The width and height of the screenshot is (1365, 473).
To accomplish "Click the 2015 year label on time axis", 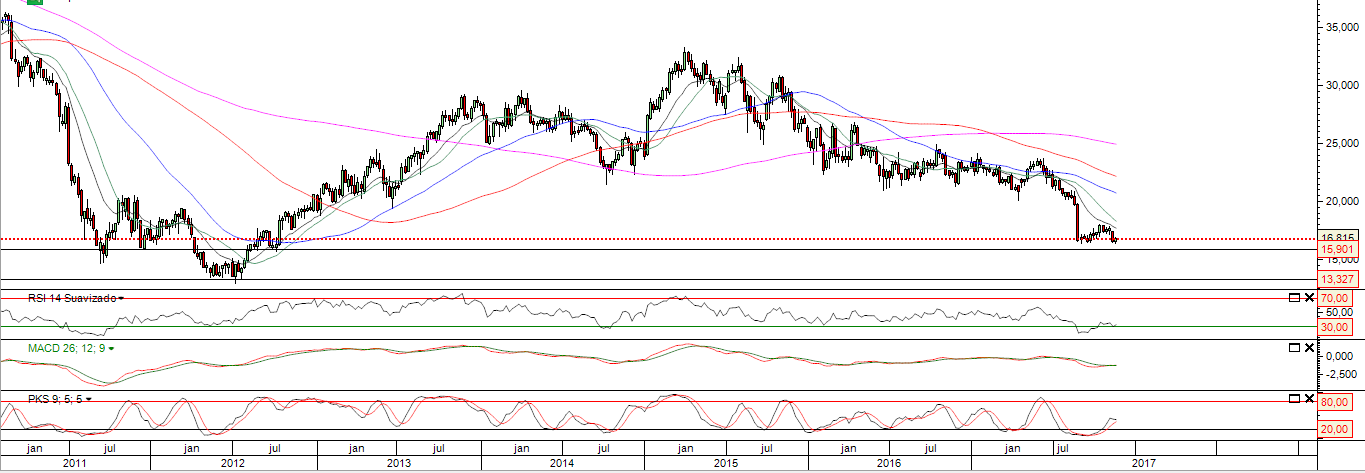I will pos(725,464).
